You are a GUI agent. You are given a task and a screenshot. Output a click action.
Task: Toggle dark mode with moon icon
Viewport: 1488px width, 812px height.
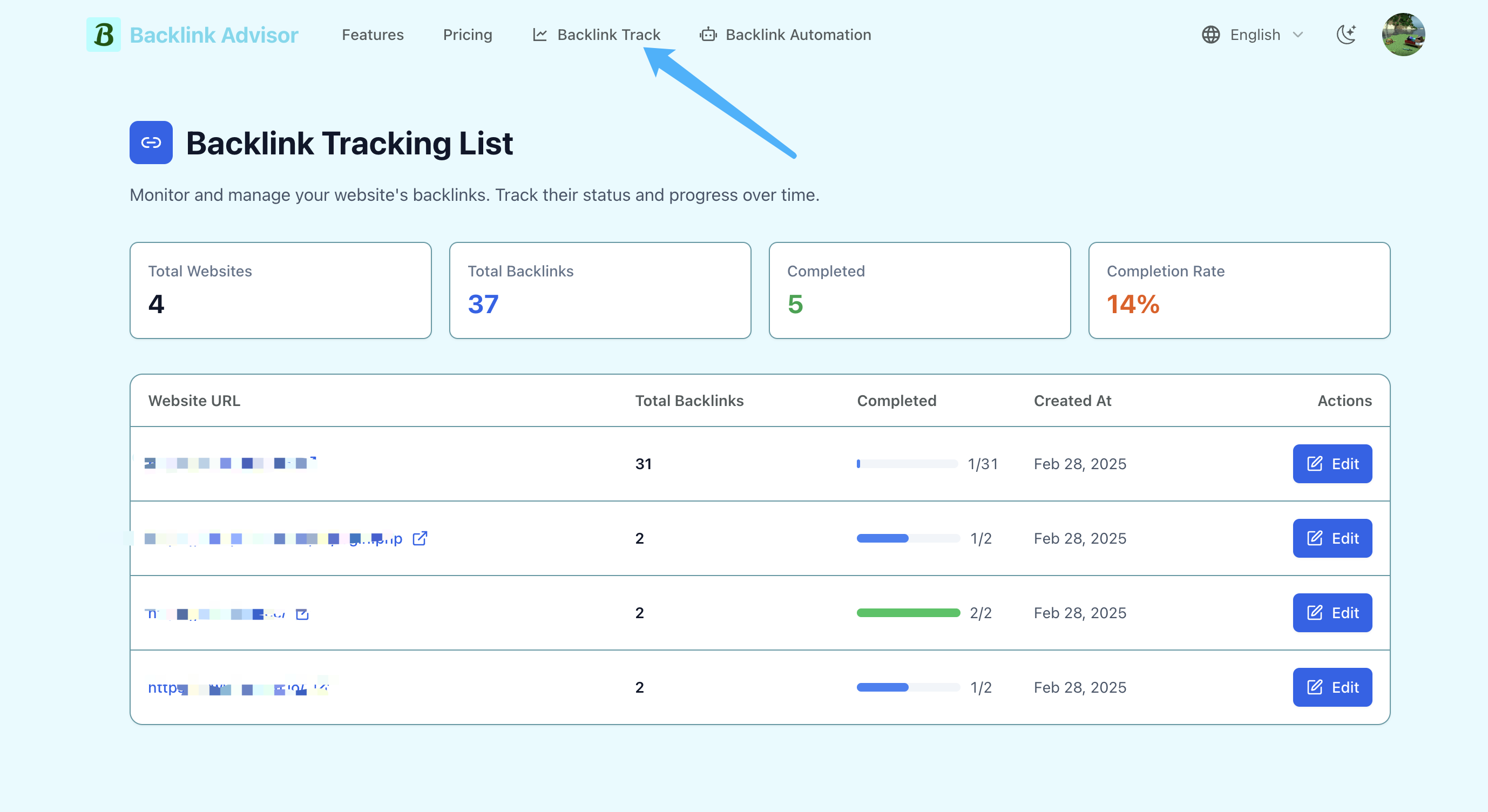pos(1346,35)
